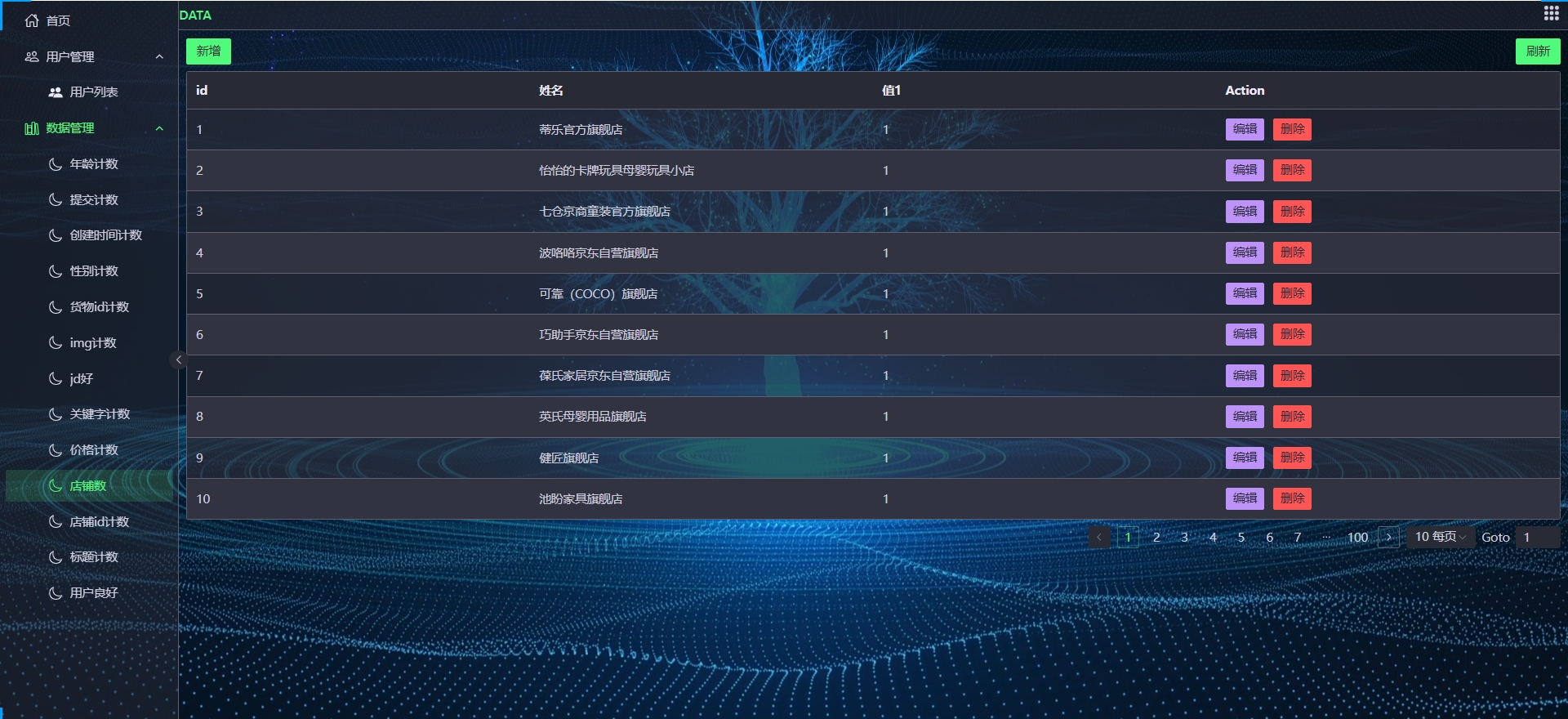Go to previous page arrow in pagination

pos(1099,538)
